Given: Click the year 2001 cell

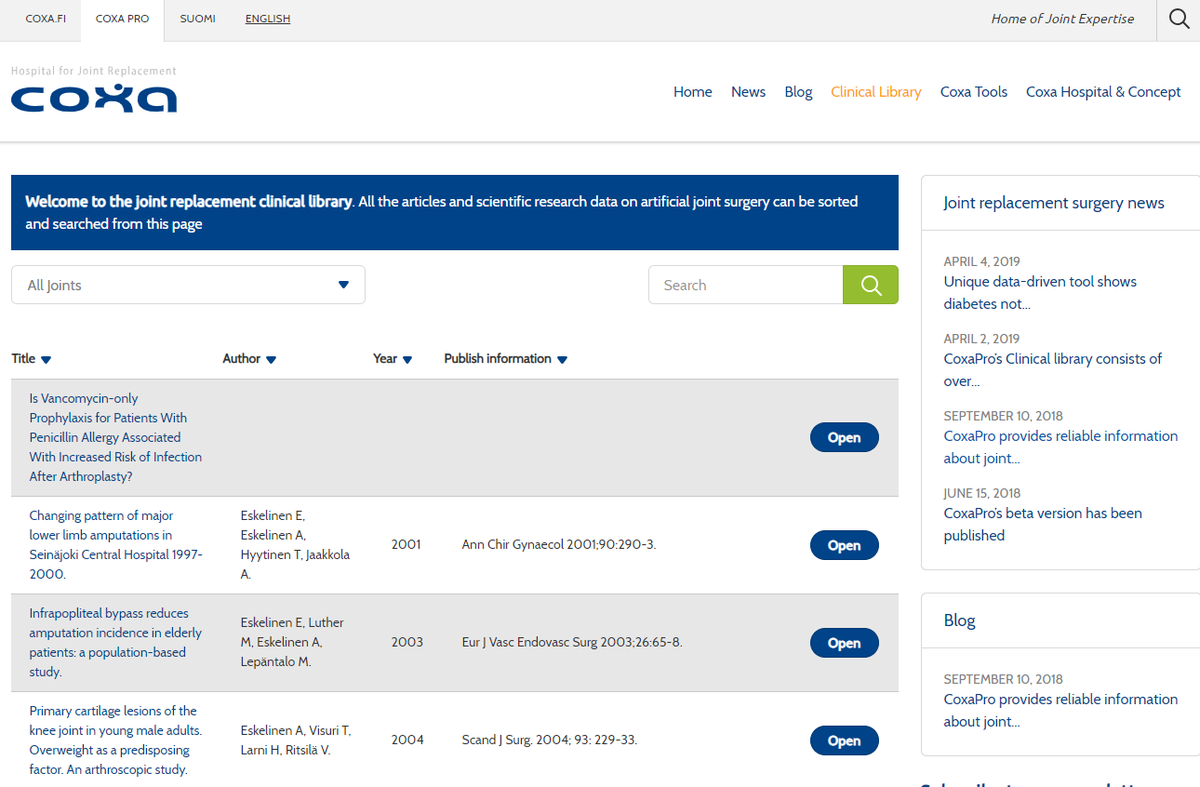Looking at the screenshot, I should click(x=406, y=545).
